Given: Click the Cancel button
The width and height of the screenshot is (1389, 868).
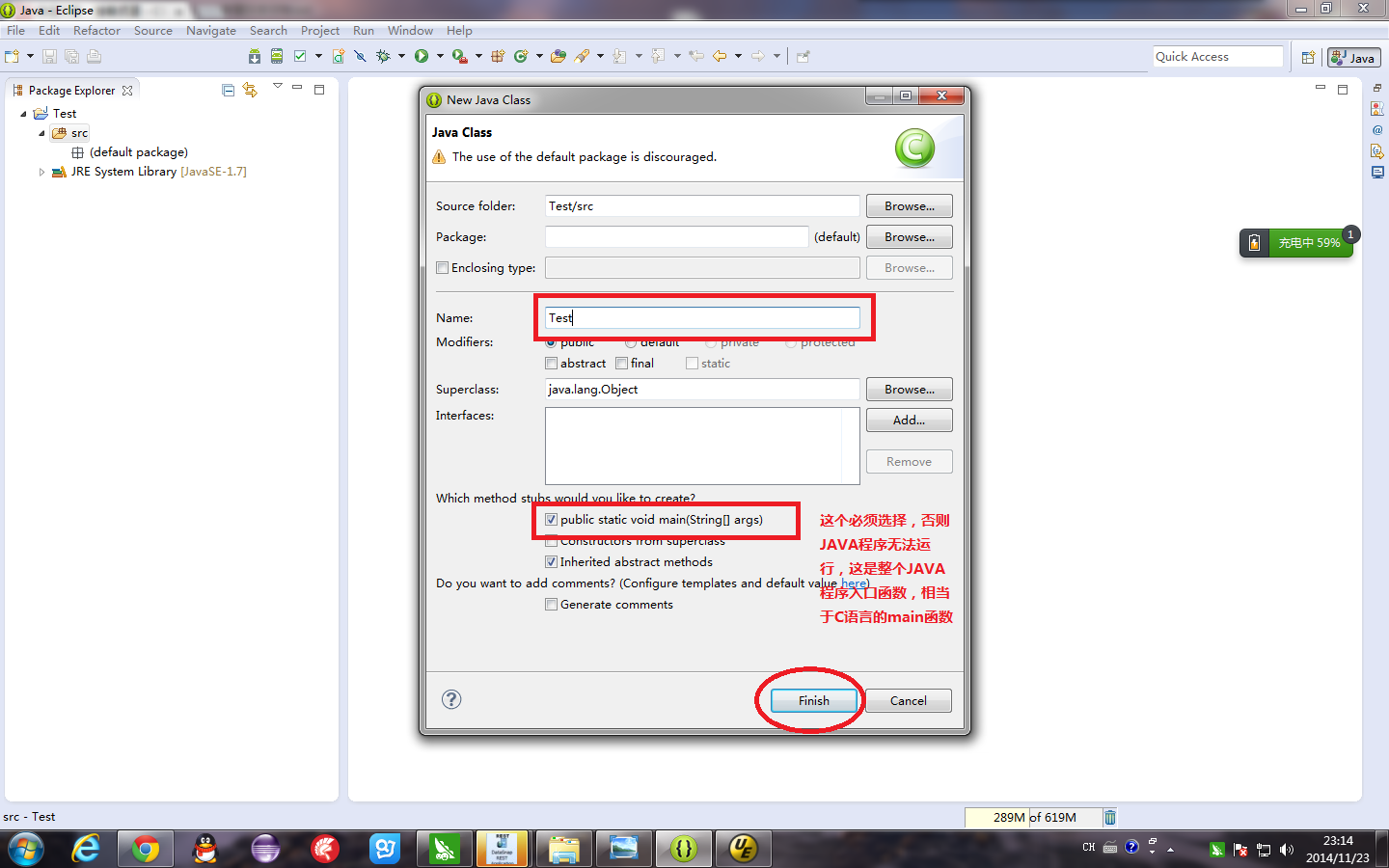Looking at the screenshot, I should click(908, 701).
